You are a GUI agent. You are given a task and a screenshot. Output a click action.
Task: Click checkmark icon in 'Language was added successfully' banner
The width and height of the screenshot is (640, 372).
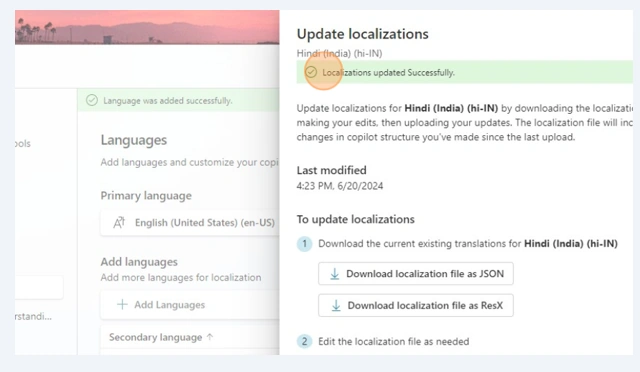[92, 100]
